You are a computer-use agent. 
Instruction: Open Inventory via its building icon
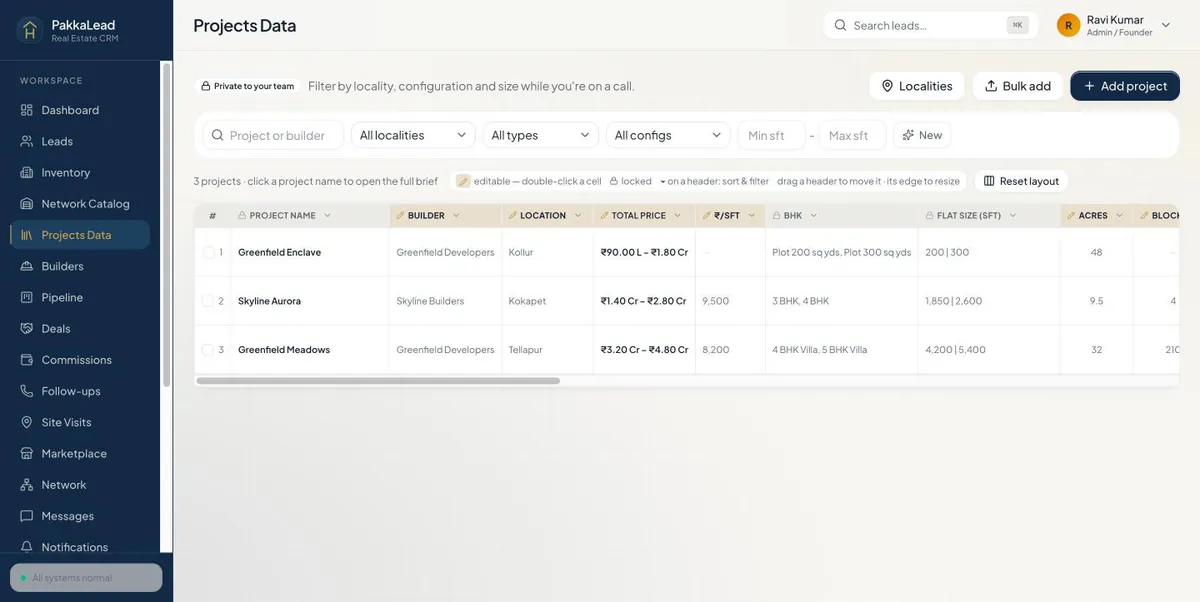pos(27,172)
